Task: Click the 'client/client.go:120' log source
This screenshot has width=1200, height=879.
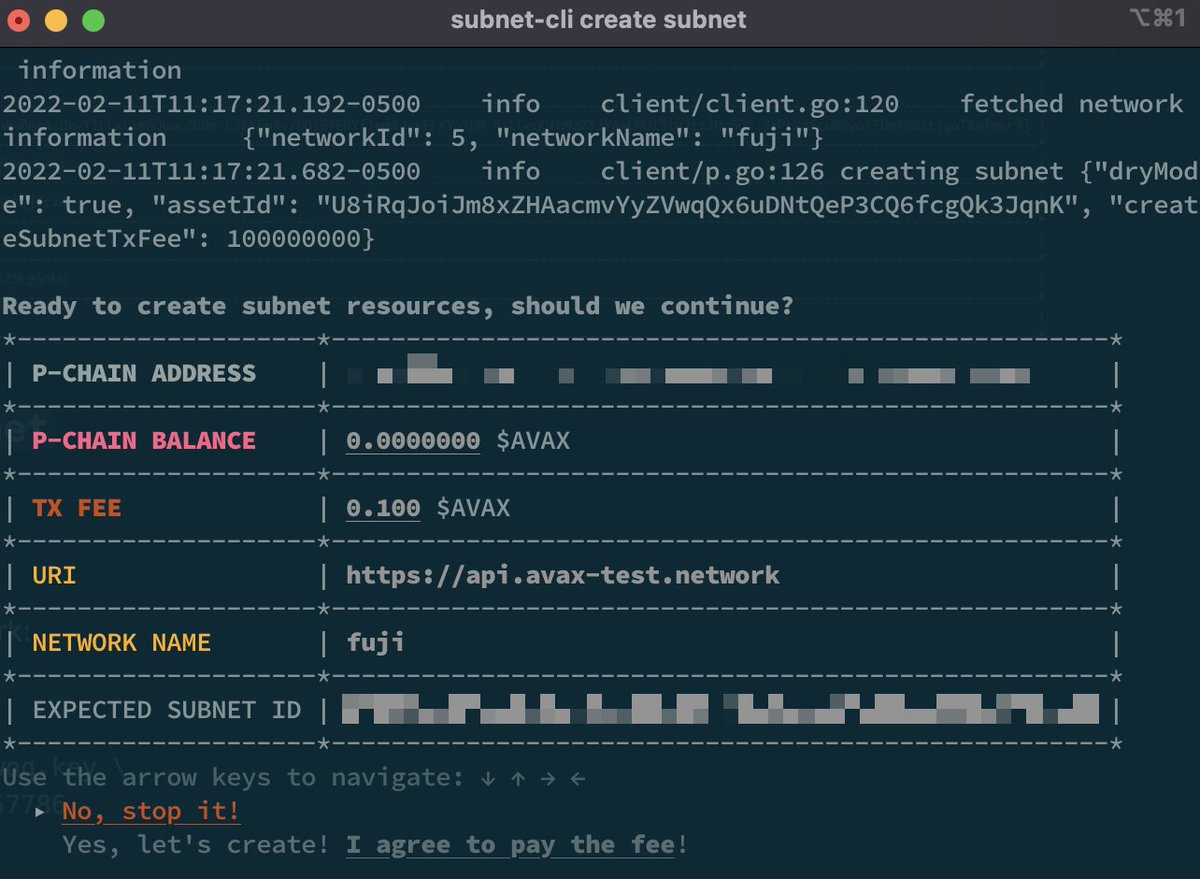Action: [750, 104]
